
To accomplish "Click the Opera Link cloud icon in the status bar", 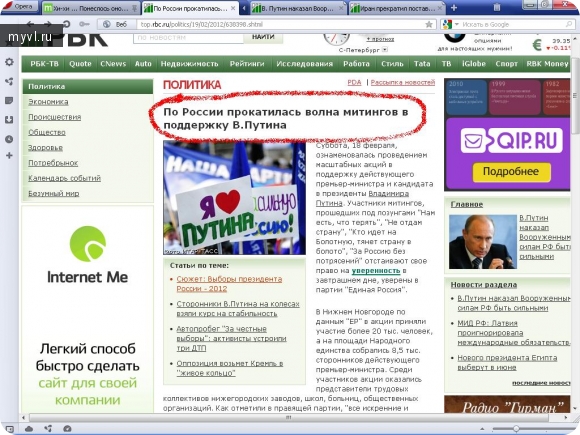I will click(x=29, y=429).
